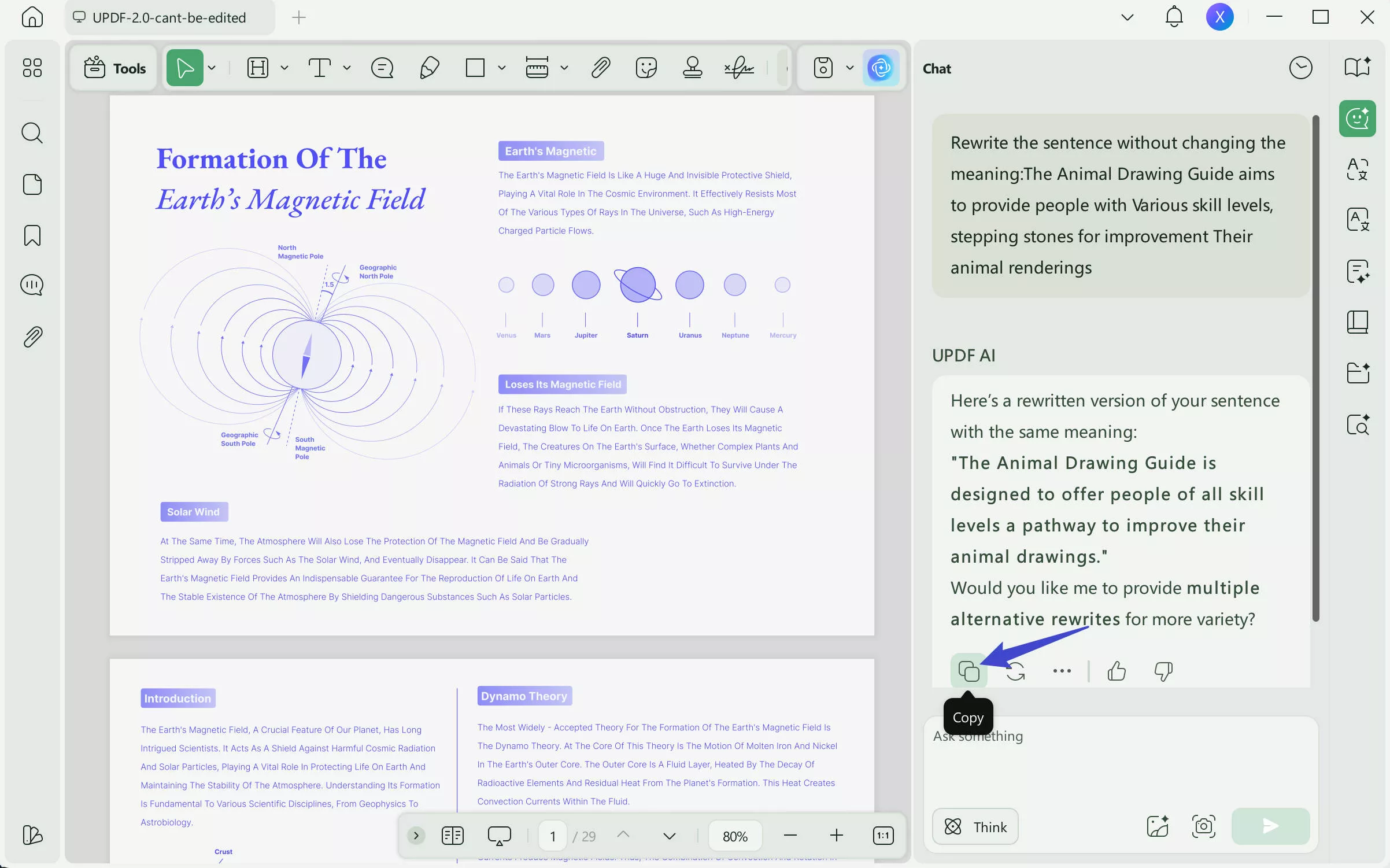
Task: Click the screenshot capture icon in chat
Action: point(1203,826)
